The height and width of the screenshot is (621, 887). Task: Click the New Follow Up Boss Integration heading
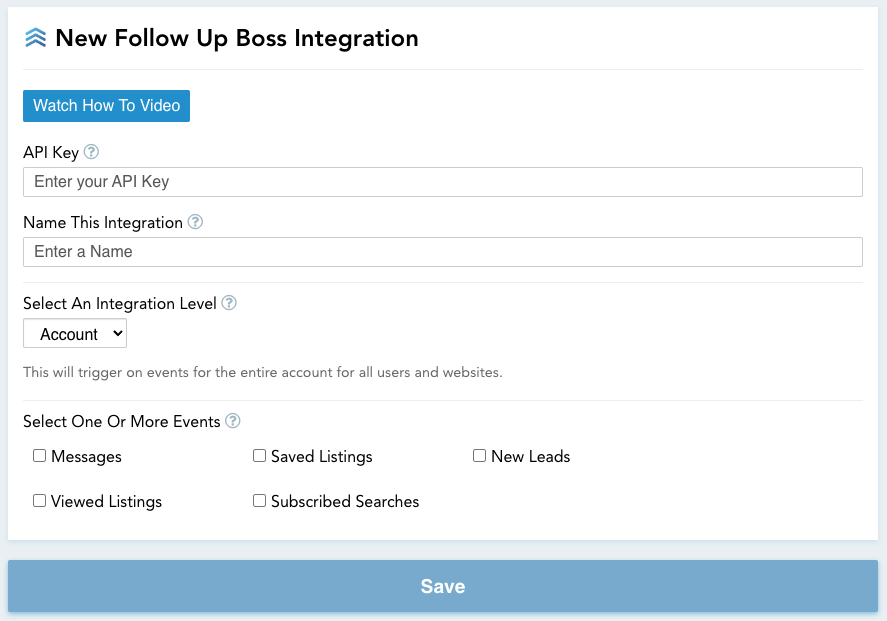point(237,38)
